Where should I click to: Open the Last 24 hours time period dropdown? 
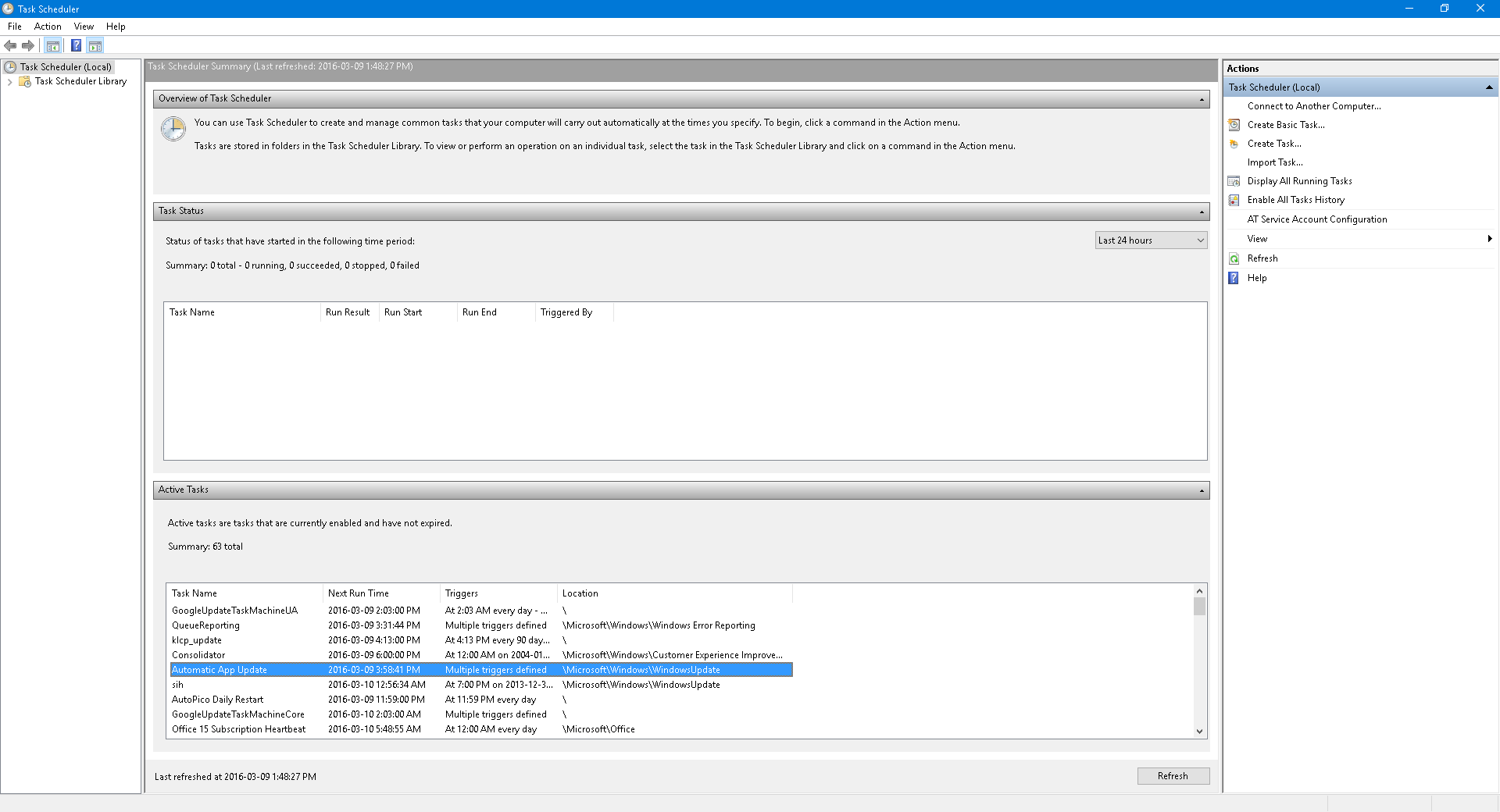pyautogui.click(x=1151, y=240)
